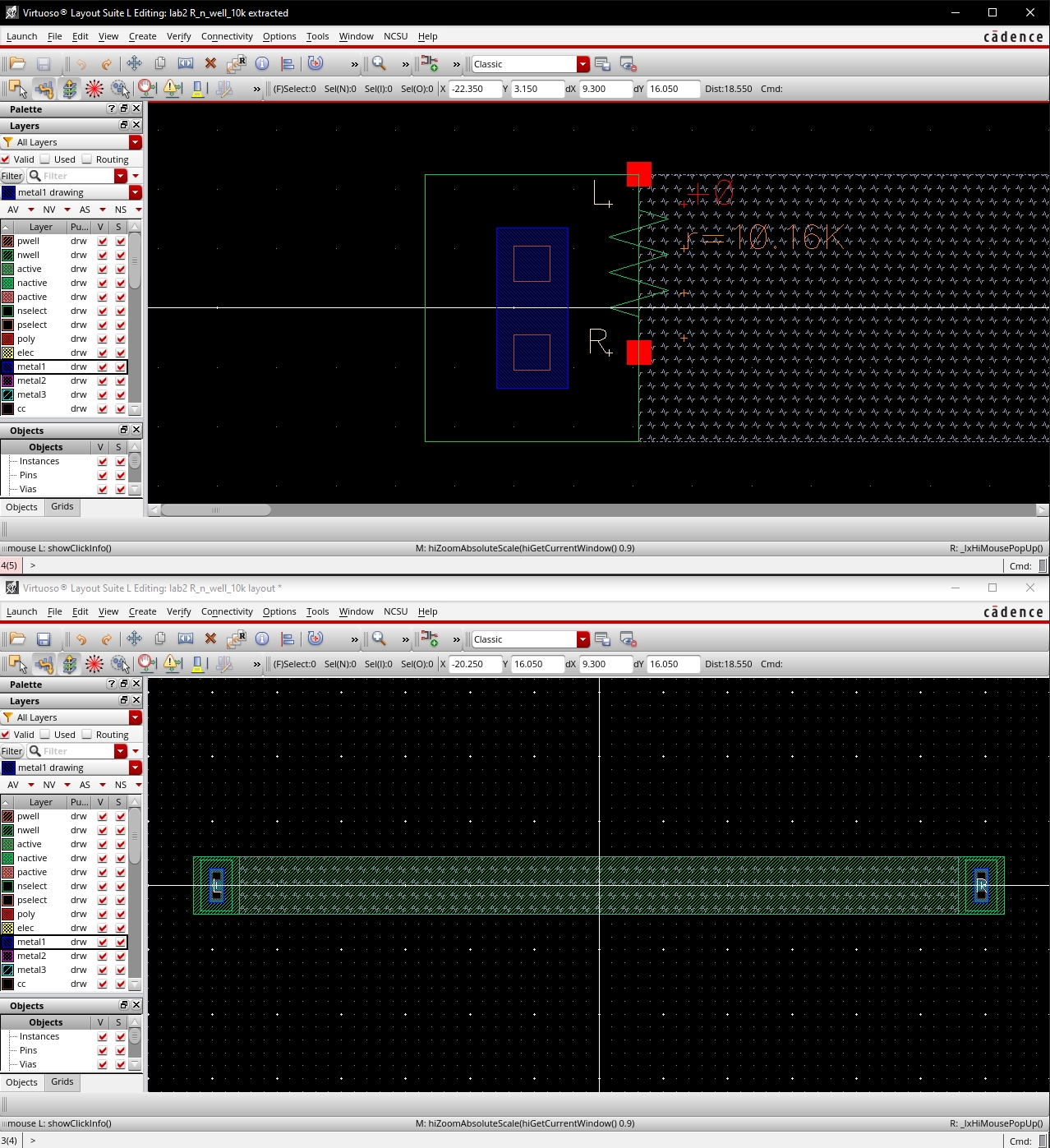
Task: Expand the Classic workspace dropdown in top window
Action: click(583, 64)
